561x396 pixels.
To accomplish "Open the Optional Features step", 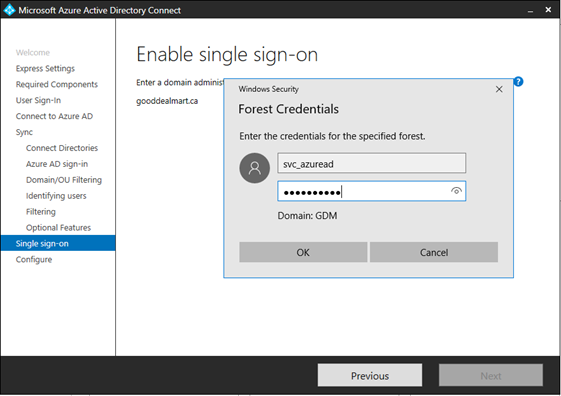I will [58, 228].
